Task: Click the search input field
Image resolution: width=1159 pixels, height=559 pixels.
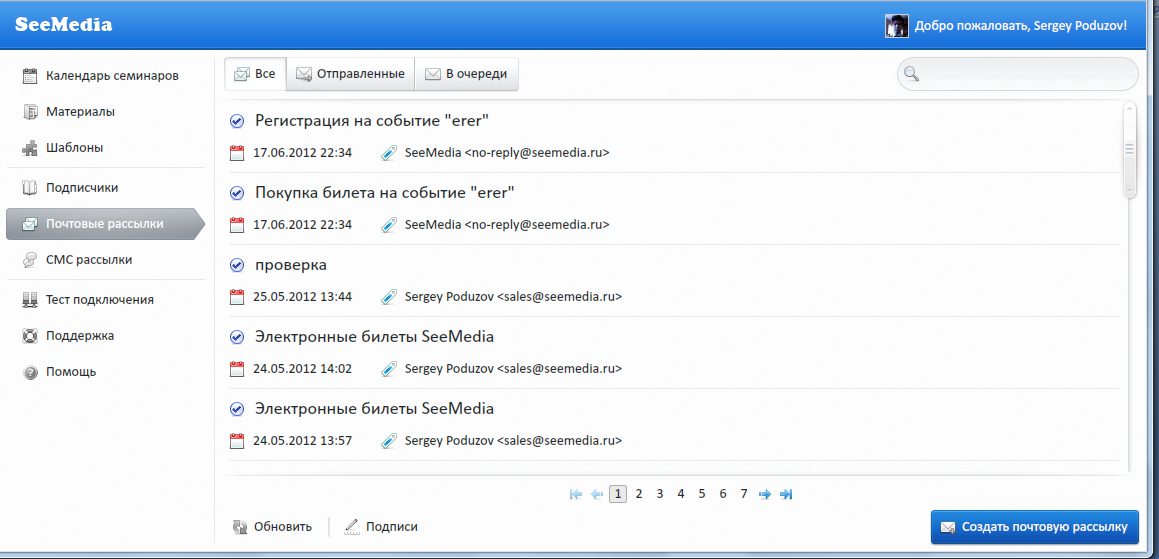Action: click(x=1018, y=74)
